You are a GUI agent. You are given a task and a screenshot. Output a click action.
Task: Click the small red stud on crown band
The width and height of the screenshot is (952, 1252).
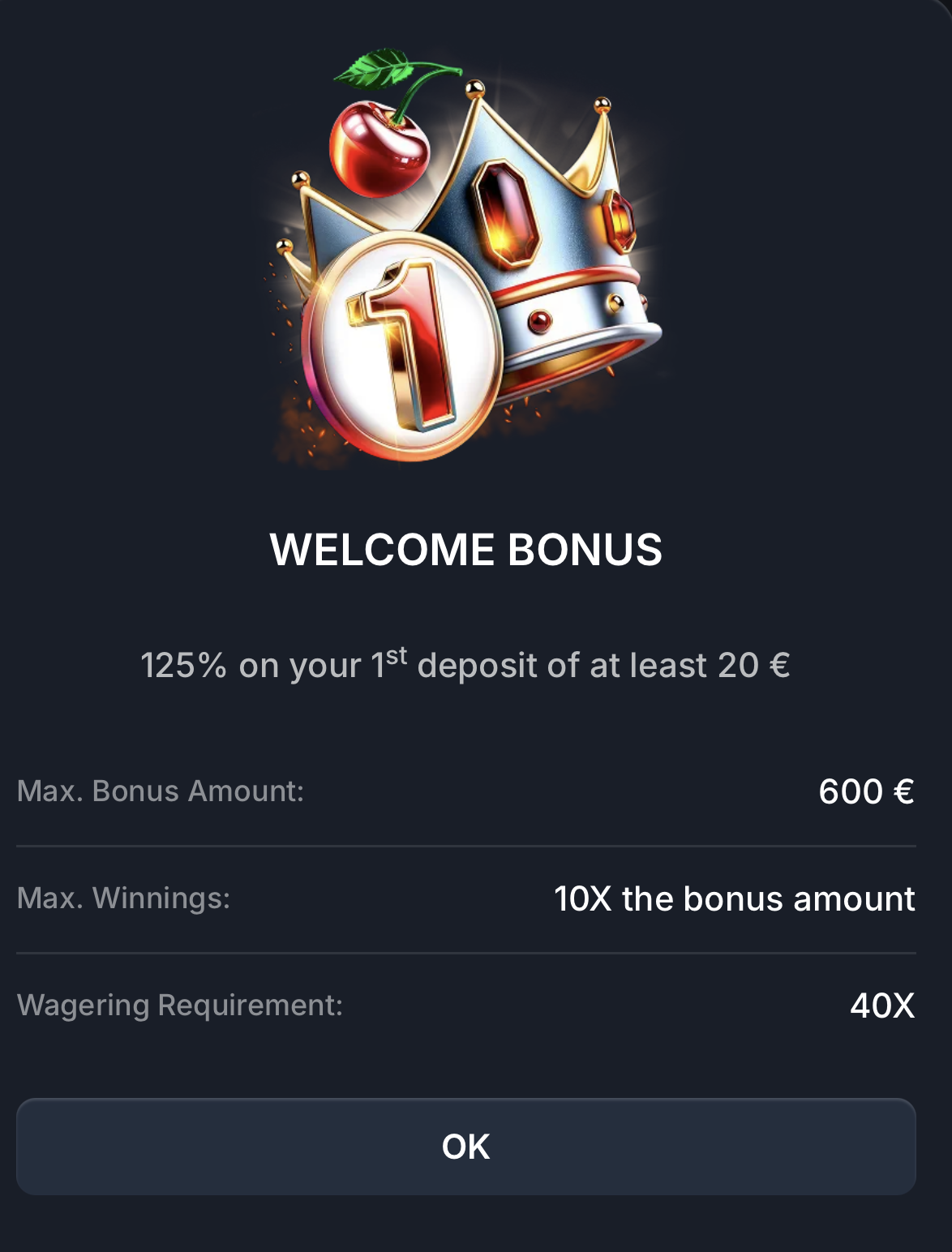pyautogui.click(x=539, y=321)
